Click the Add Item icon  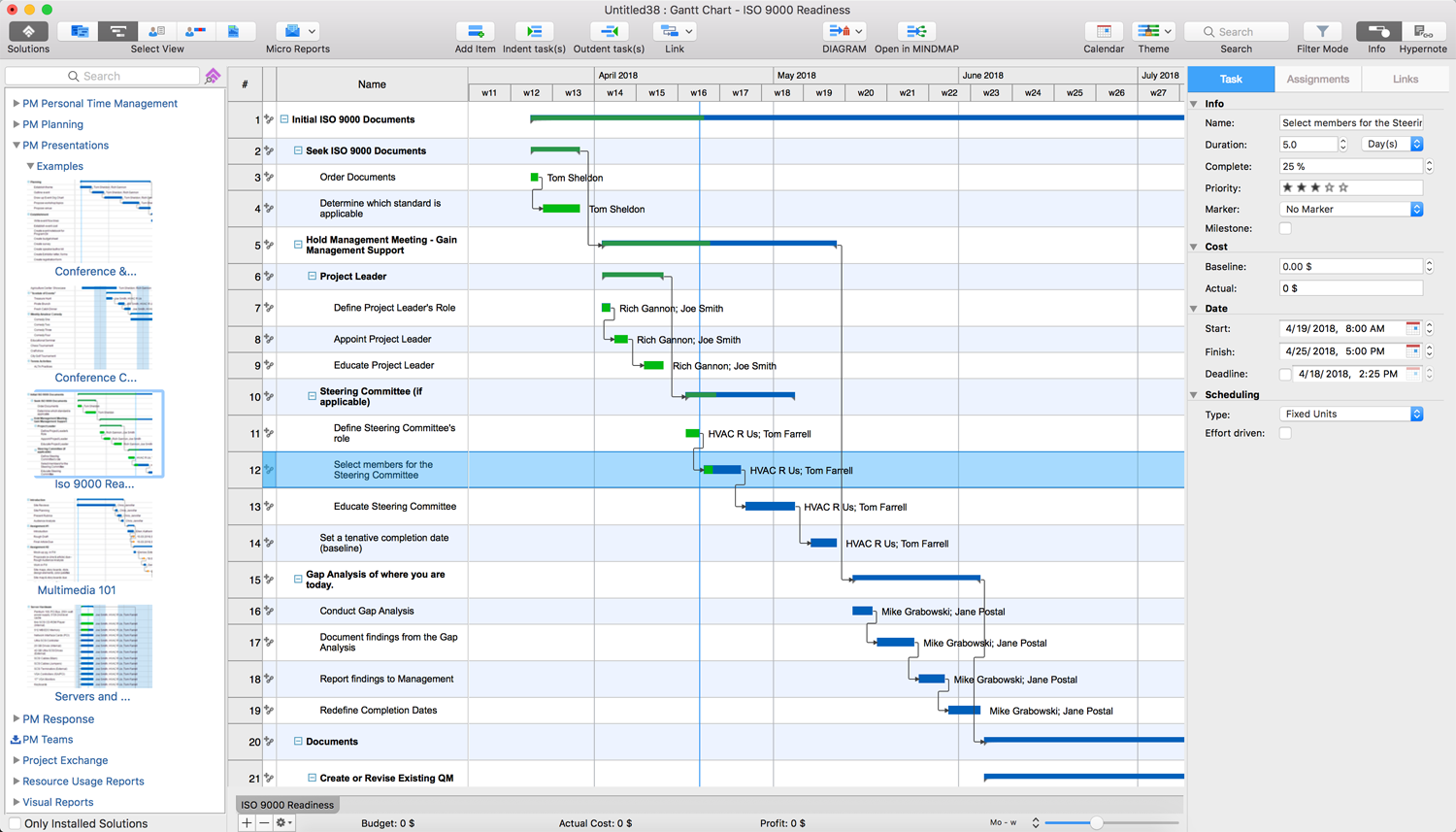pos(475,32)
